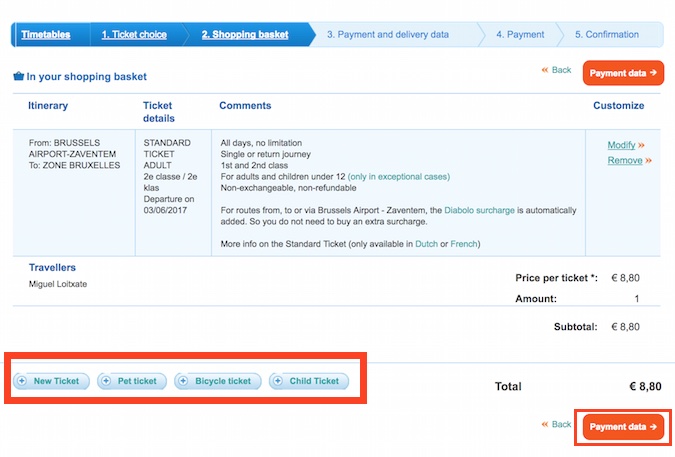Click the top Back arrow icon

tap(545, 71)
